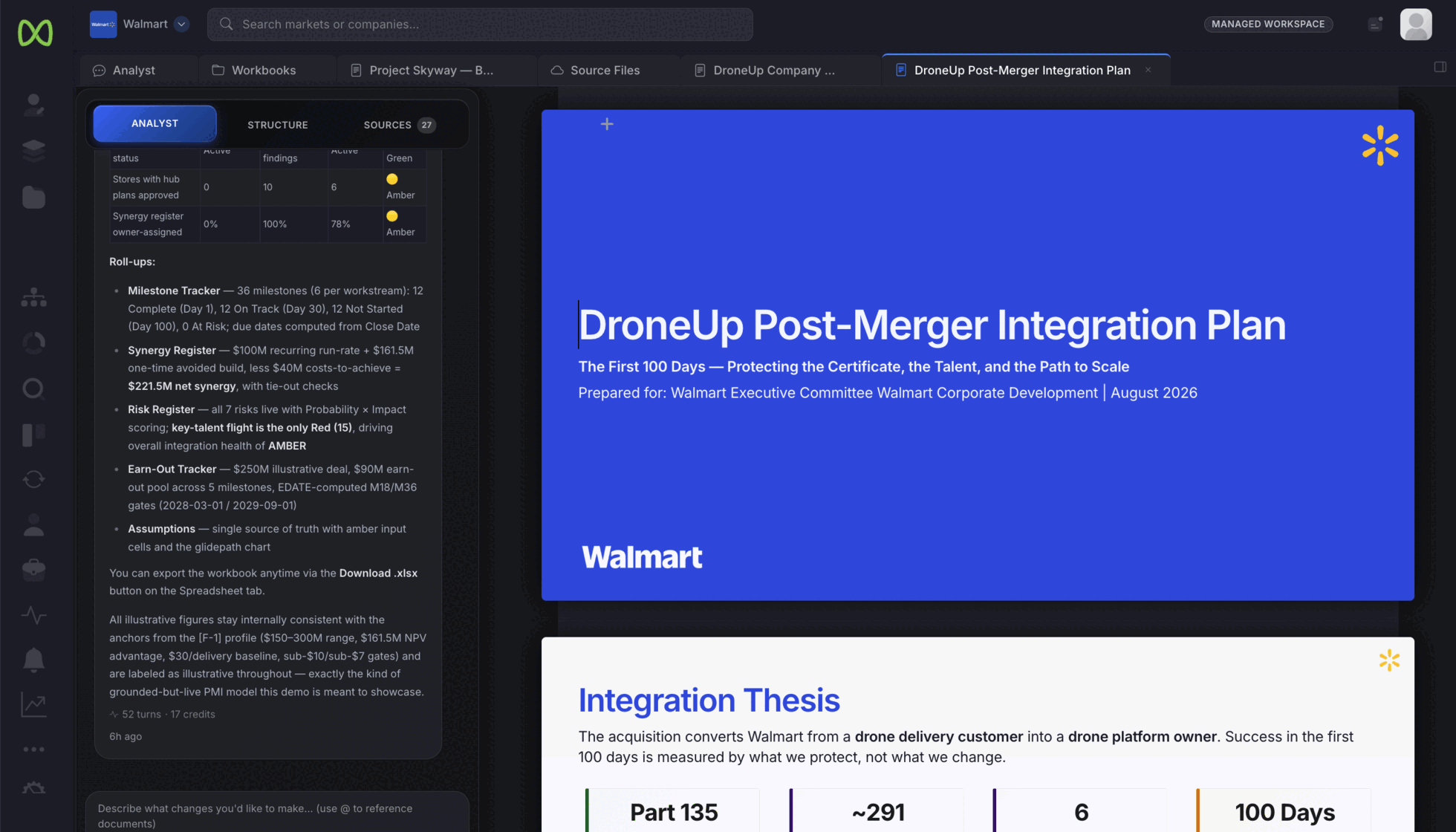
Task: Focus the Describe what changes chat input
Action: [x=277, y=814]
